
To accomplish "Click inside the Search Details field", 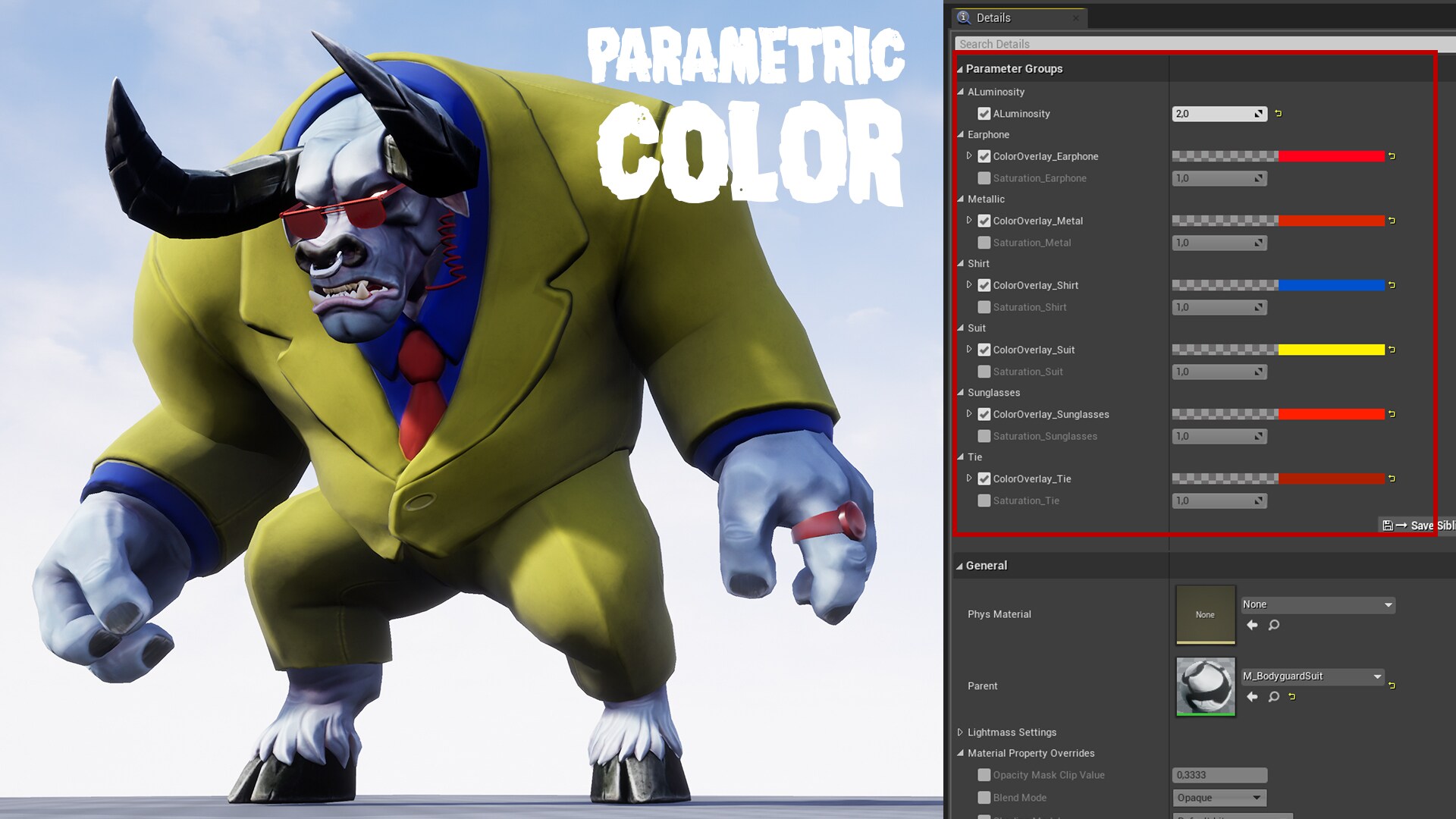I will 1062,43.
